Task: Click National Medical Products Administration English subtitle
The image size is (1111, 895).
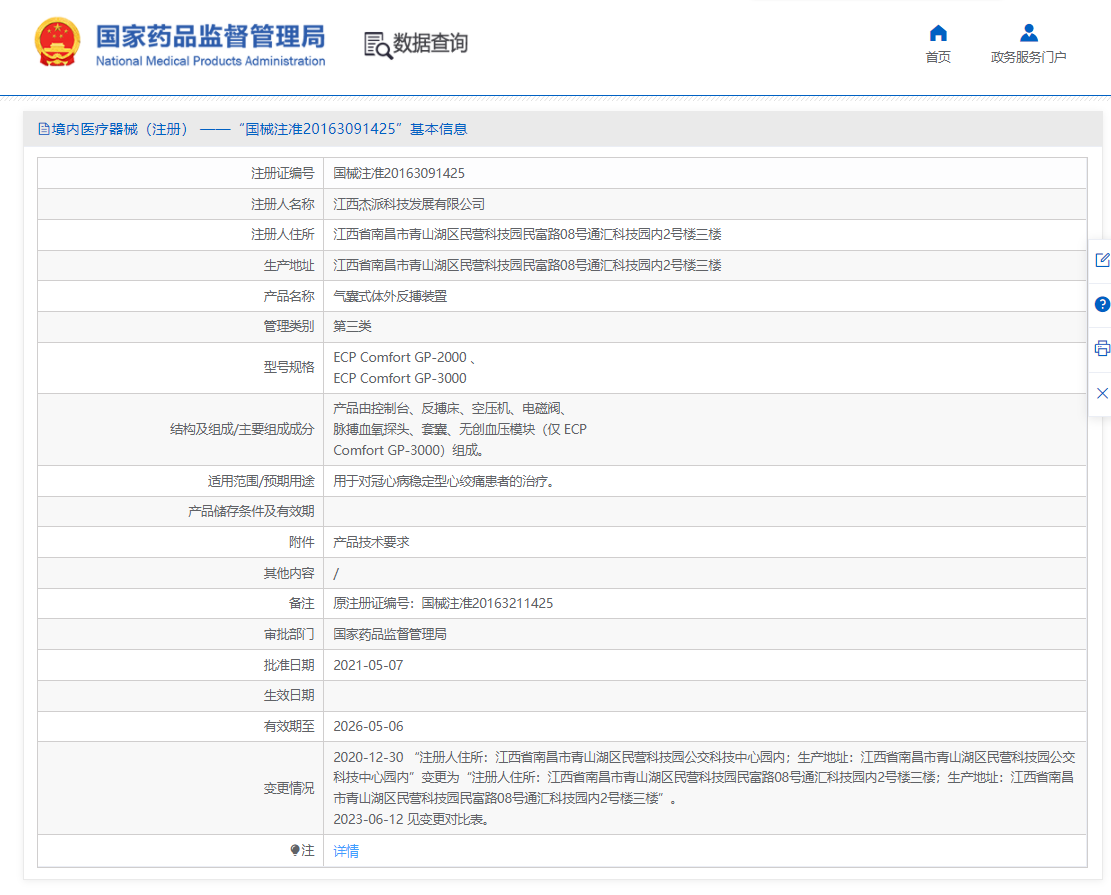Action: [210, 62]
